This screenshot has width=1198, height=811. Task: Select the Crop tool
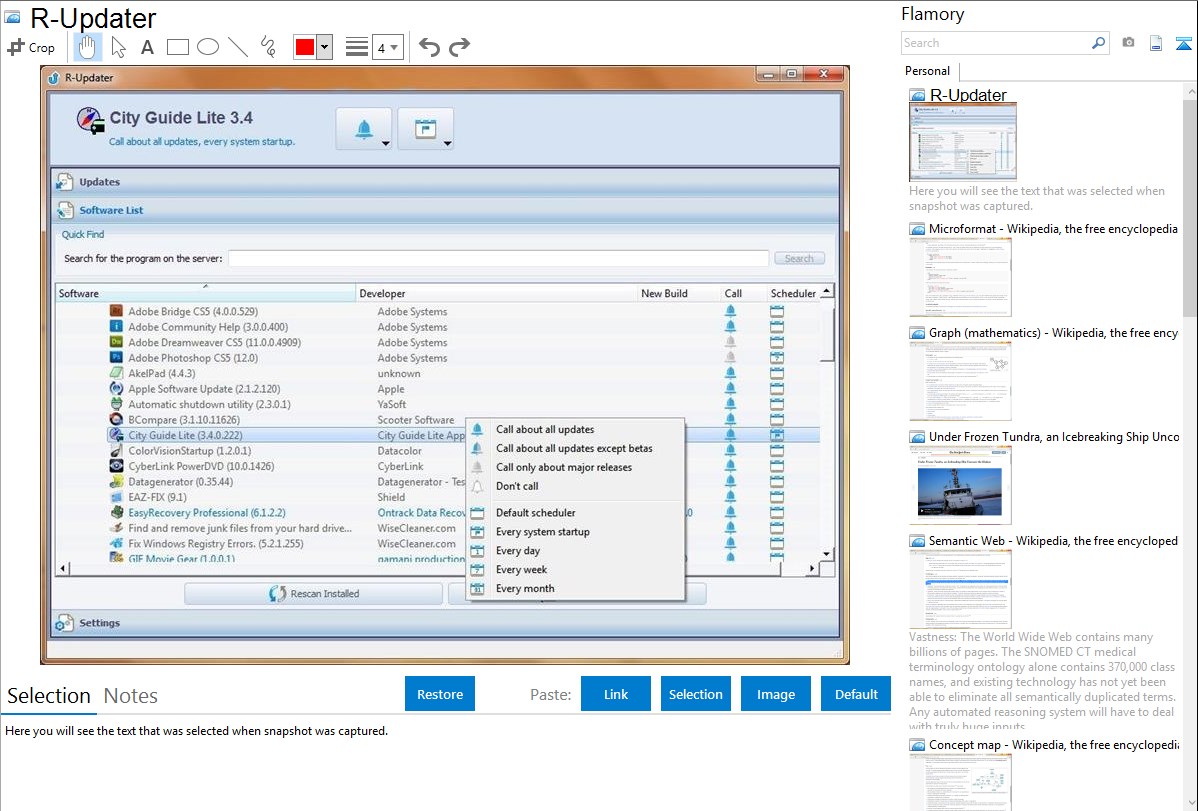pyautogui.click(x=31, y=47)
